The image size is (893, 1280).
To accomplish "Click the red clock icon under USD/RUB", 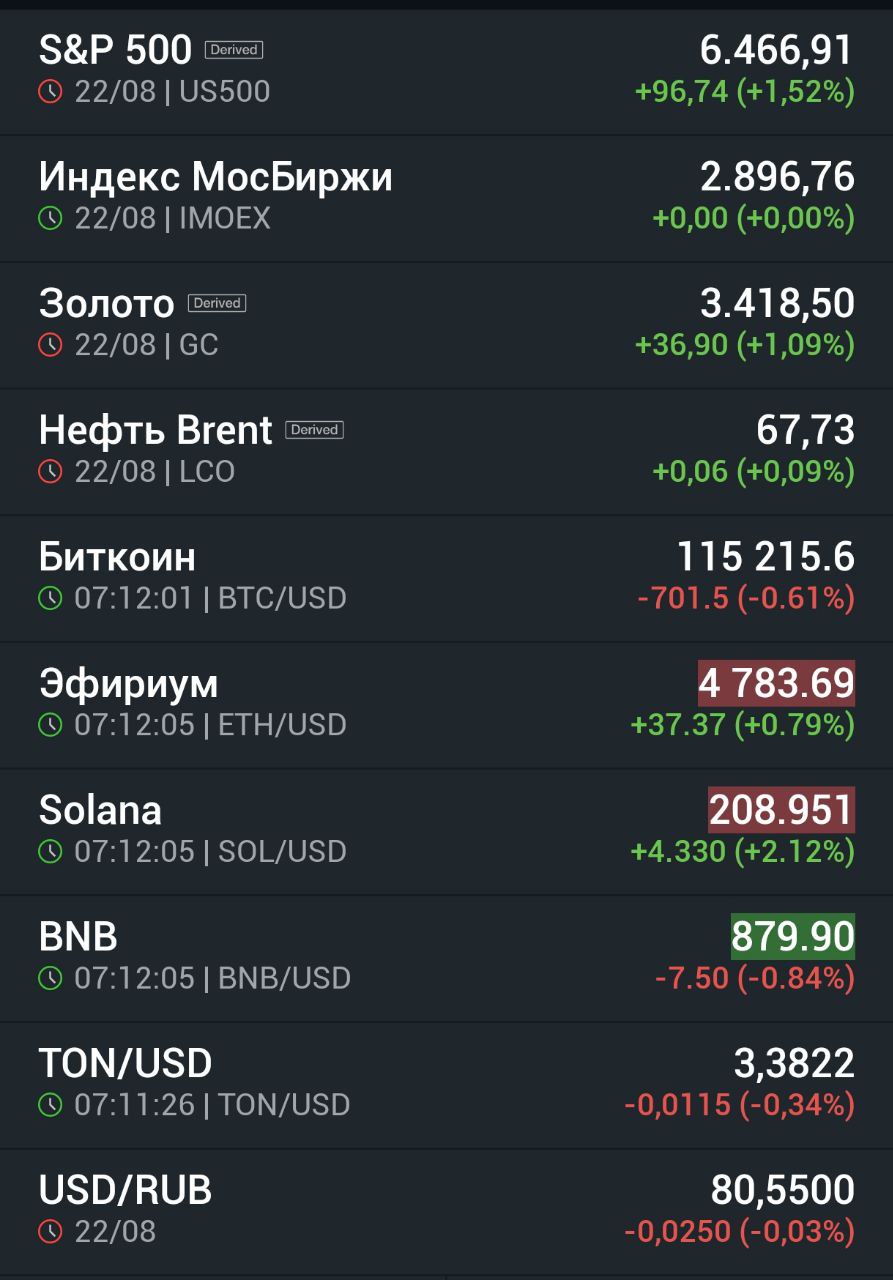I will click(50, 1231).
